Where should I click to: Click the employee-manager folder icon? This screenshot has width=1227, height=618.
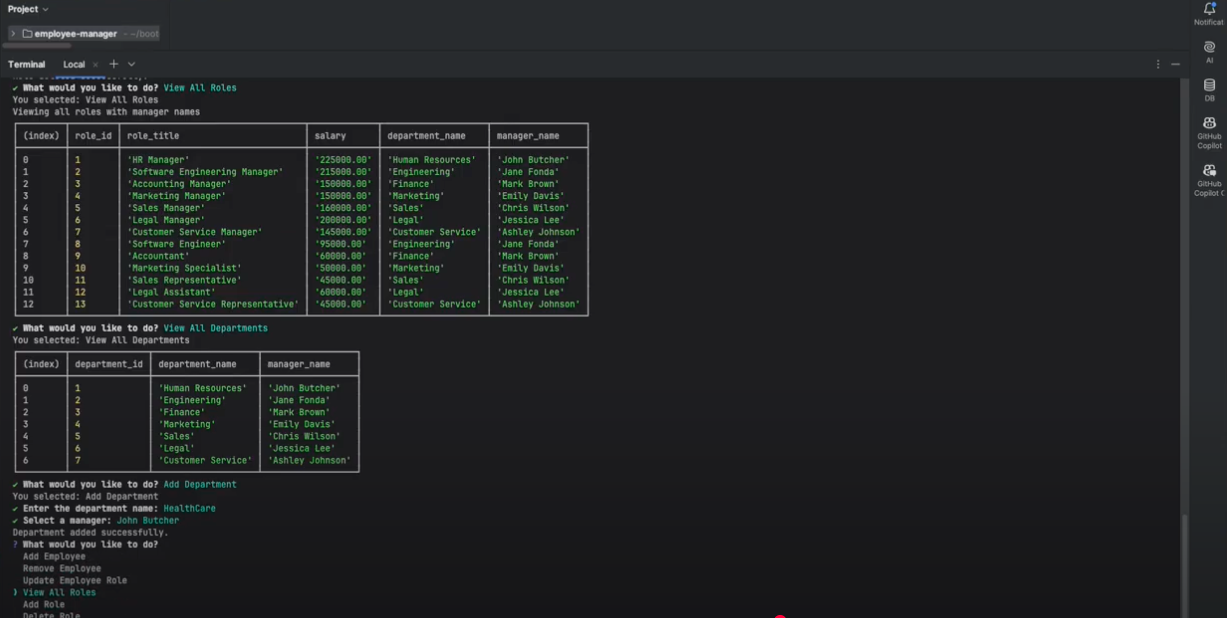[27, 34]
